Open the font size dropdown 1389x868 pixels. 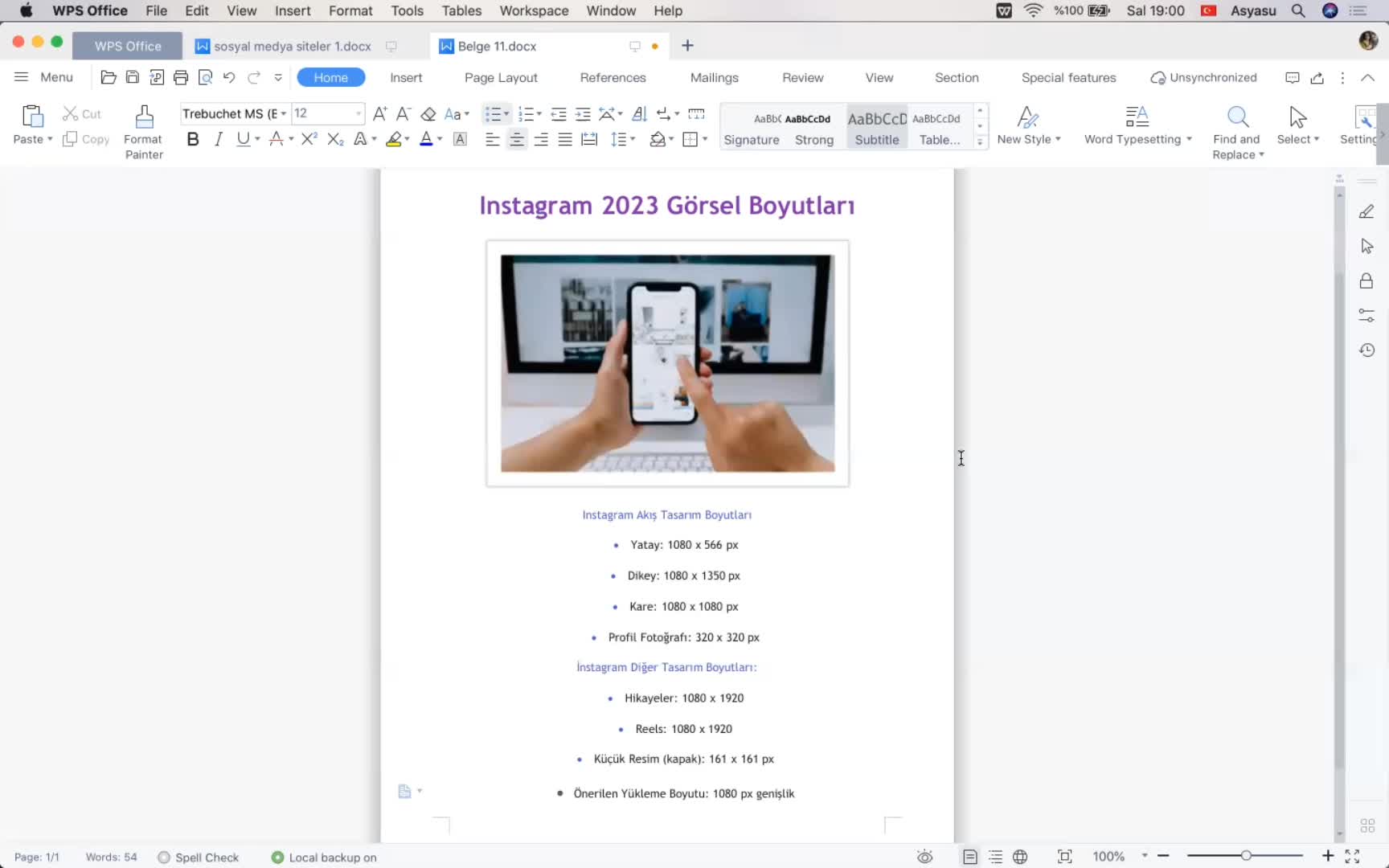pos(359,113)
